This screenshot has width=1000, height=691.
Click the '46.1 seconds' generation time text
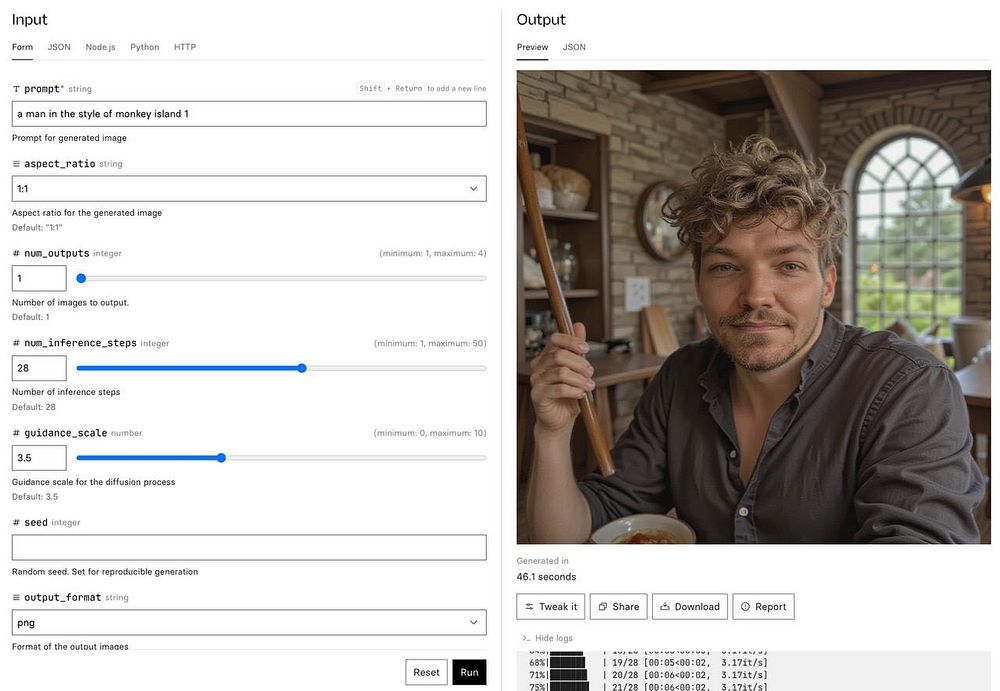click(x=547, y=577)
